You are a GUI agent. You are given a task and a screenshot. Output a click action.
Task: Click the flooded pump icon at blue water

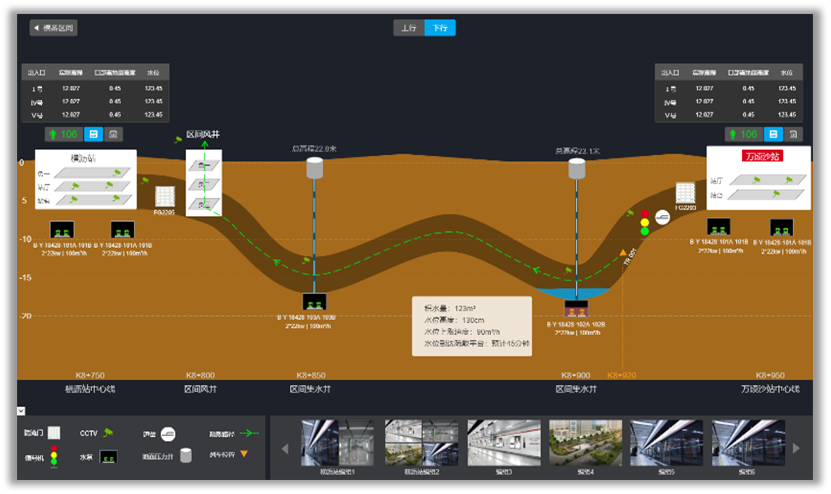575,308
